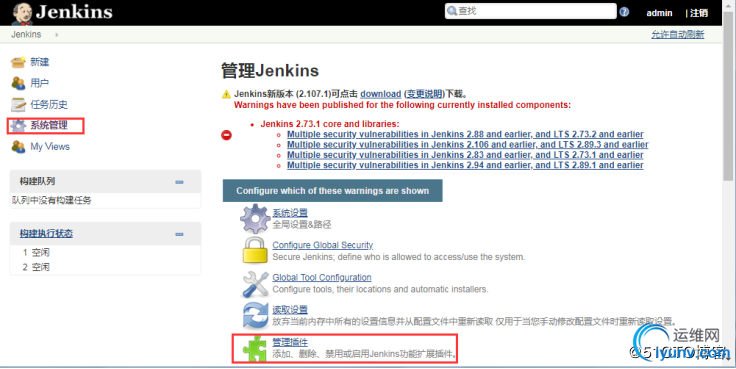The image size is (736, 369).
Task: Click the 用户 people icon
Action: pos(18,83)
